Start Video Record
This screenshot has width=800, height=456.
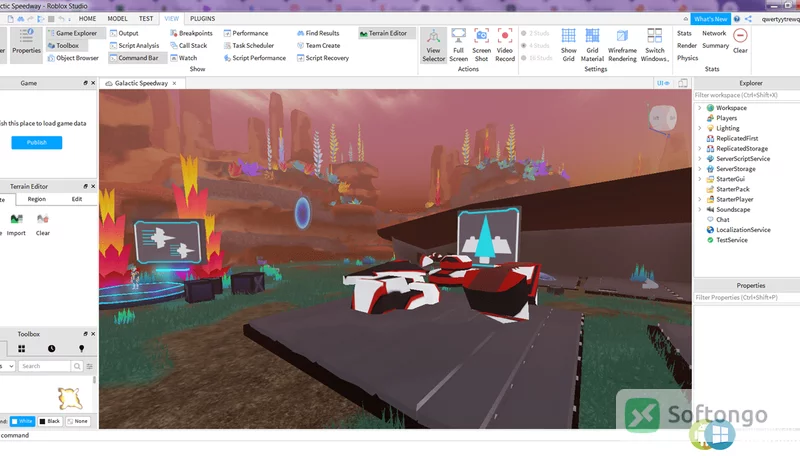505,45
